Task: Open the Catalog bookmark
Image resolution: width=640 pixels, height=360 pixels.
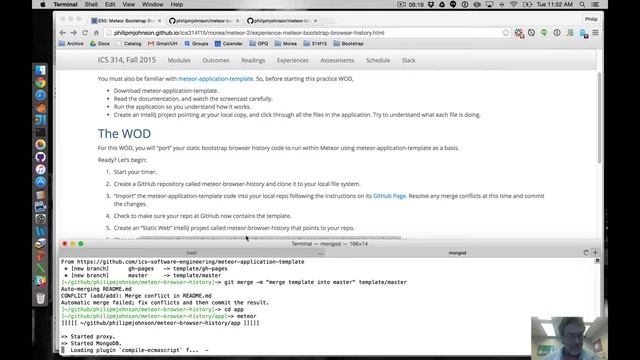Action: tap(129, 43)
